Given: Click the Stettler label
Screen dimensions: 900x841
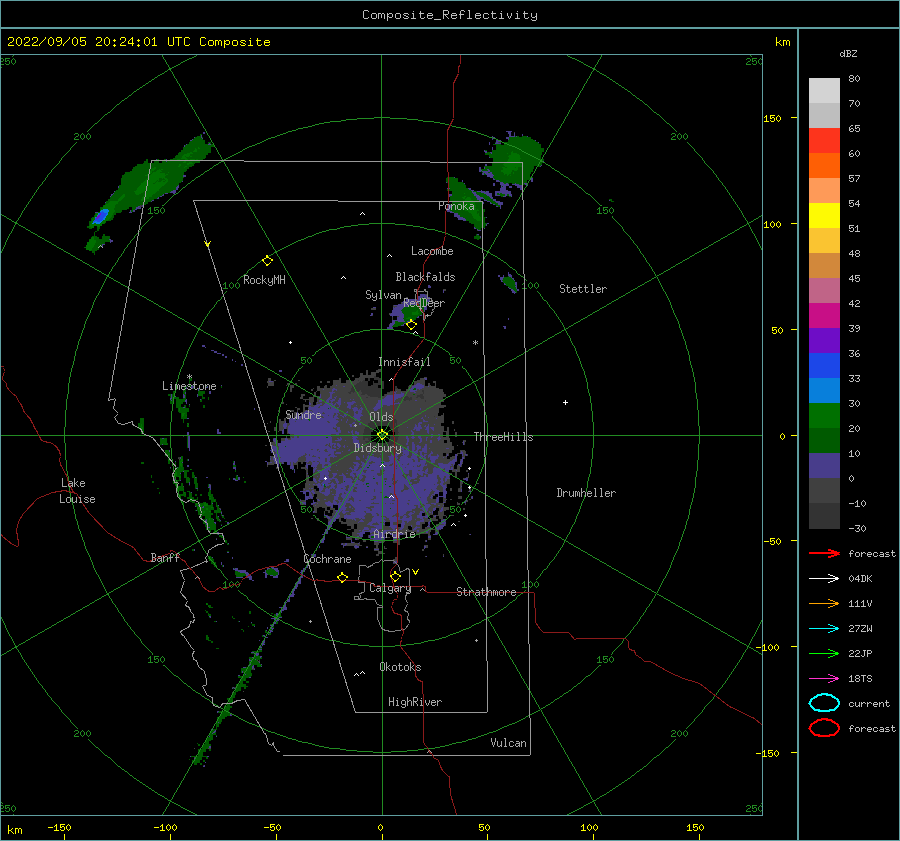Looking at the screenshot, I should (583, 289).
